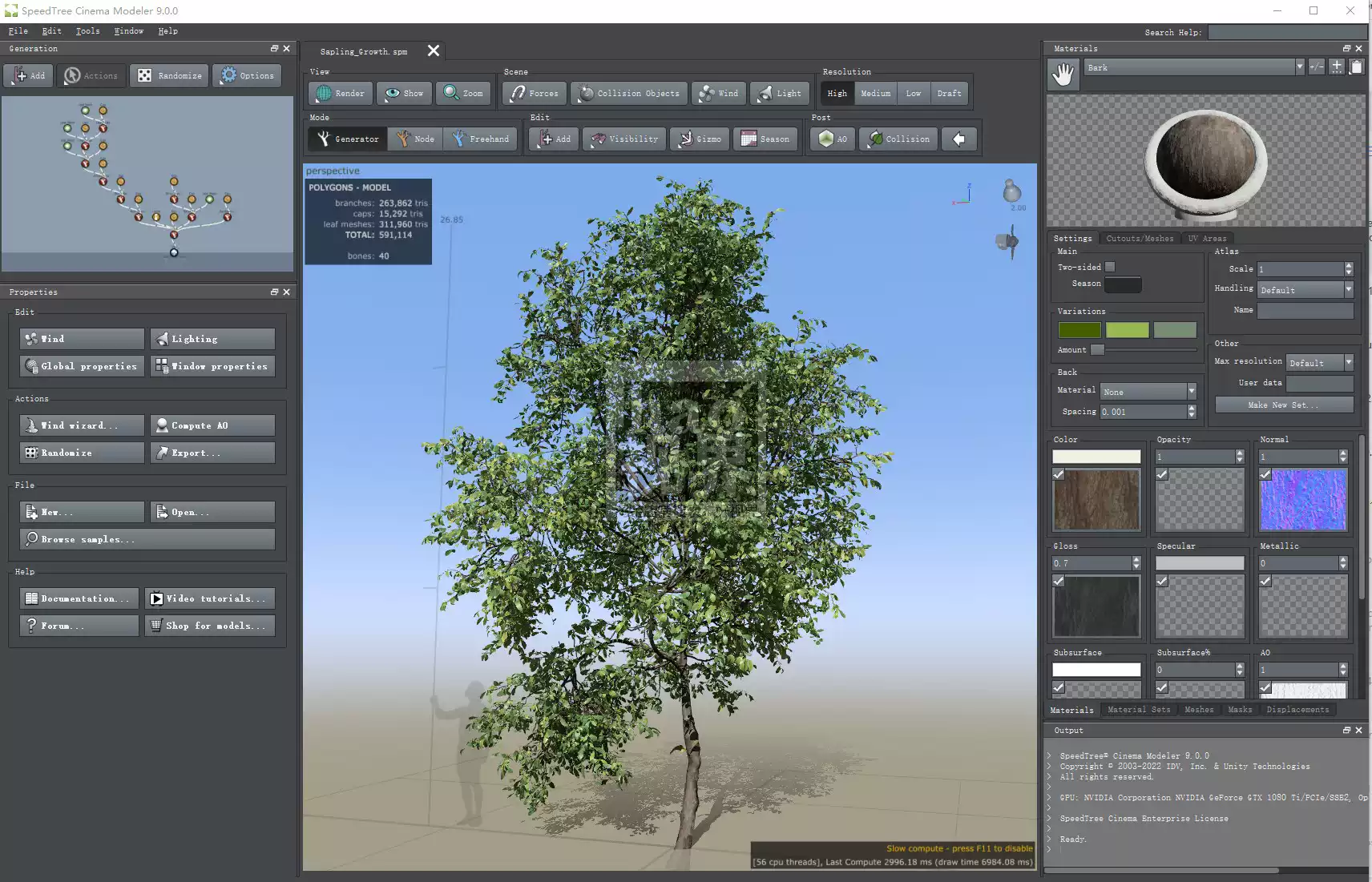Open the Bark material dropdown

(x=1299, y=66)
